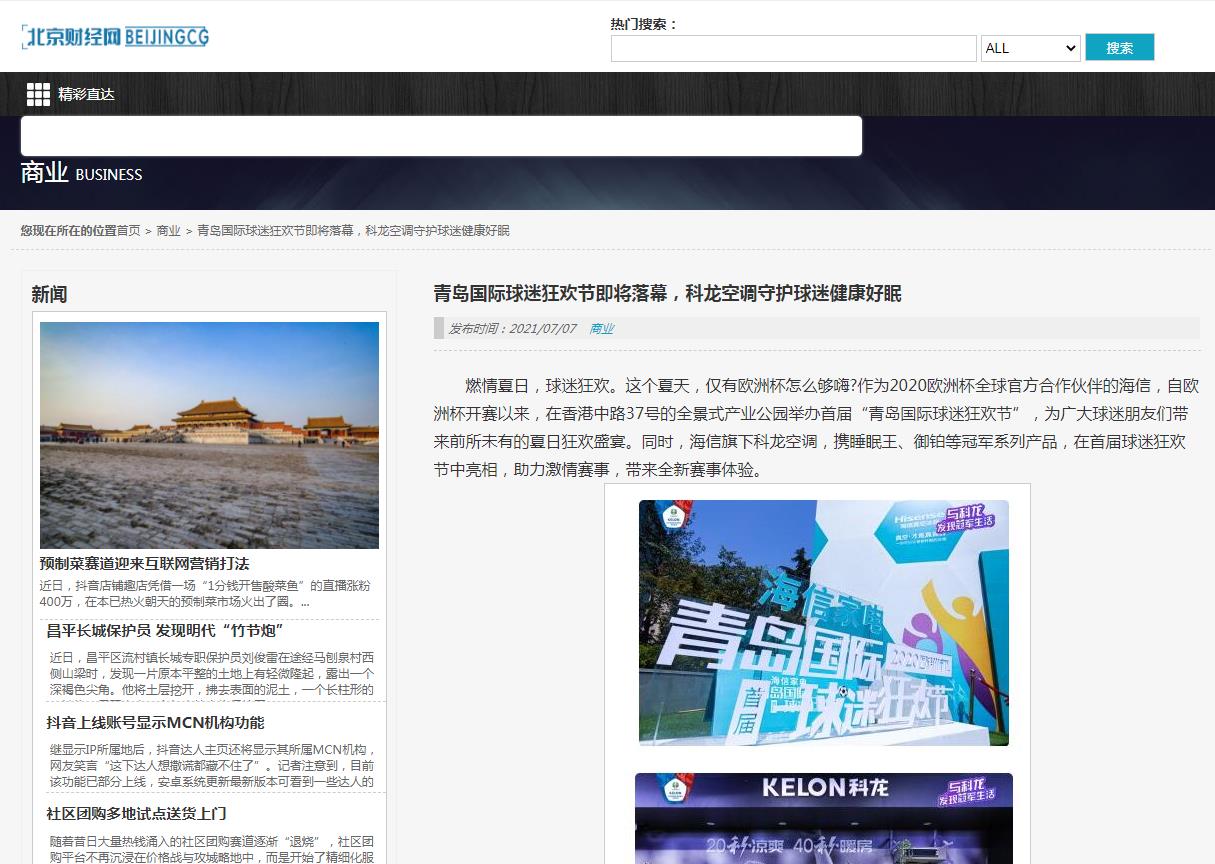Open the 首页 breadcrumb link
Image resolution: width=1215 pixels, height=864 pixels.
[x=129, y=230]
